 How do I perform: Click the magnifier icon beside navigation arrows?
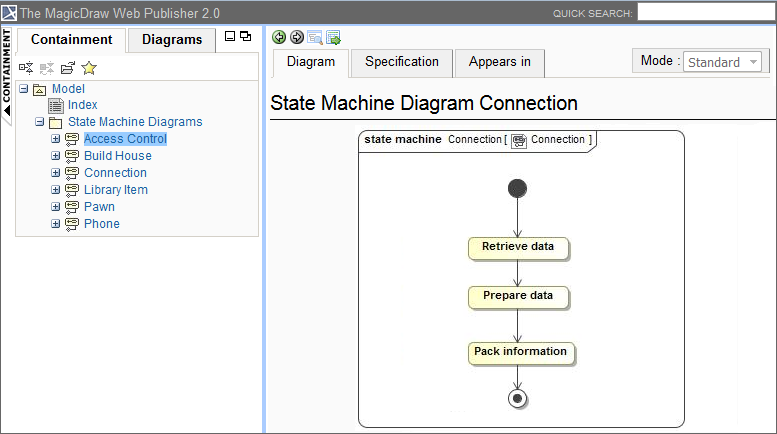click(315, 37)
